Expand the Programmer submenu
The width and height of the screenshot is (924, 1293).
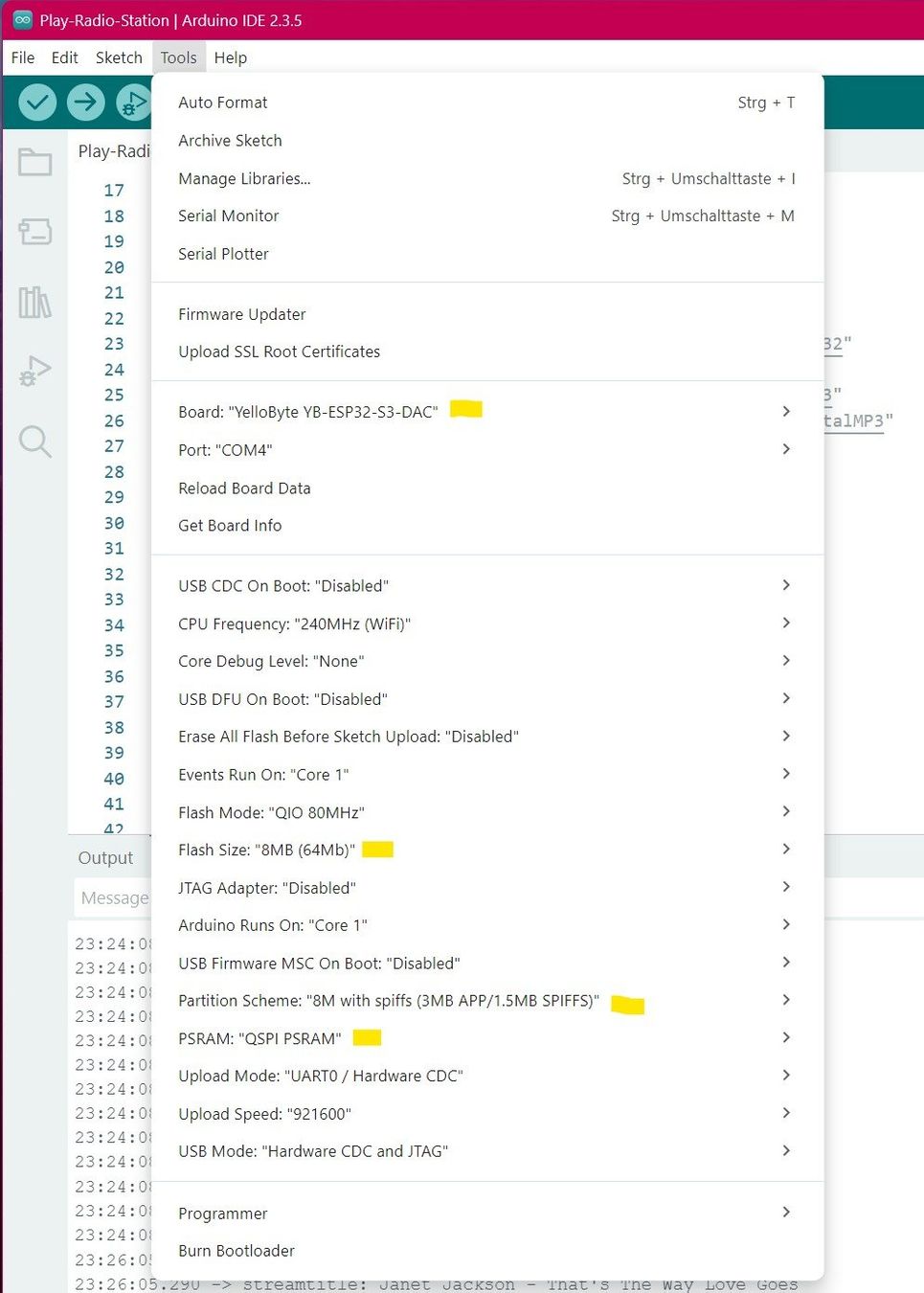(x=487, y=1214)
